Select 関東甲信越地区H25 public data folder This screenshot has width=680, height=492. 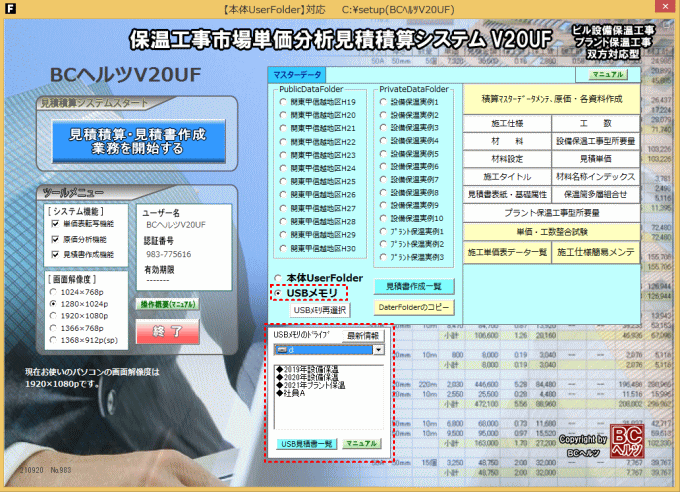coord(283,181)
